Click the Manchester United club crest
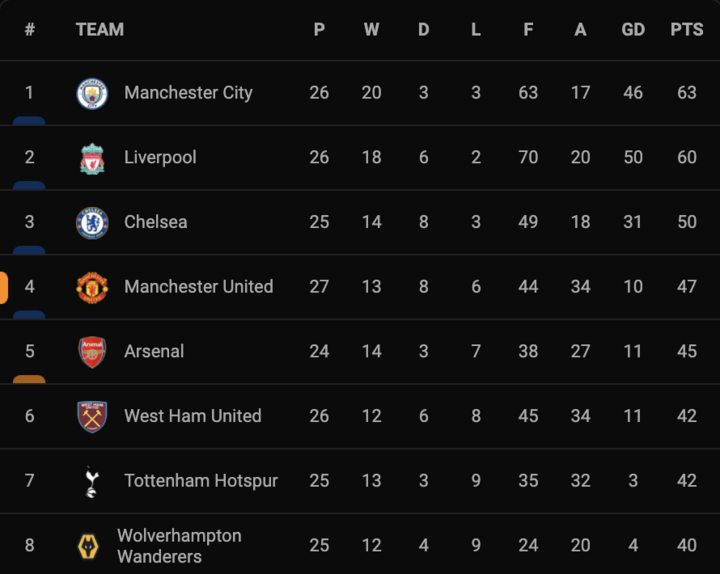720x574 pixels. pos(93,287)
